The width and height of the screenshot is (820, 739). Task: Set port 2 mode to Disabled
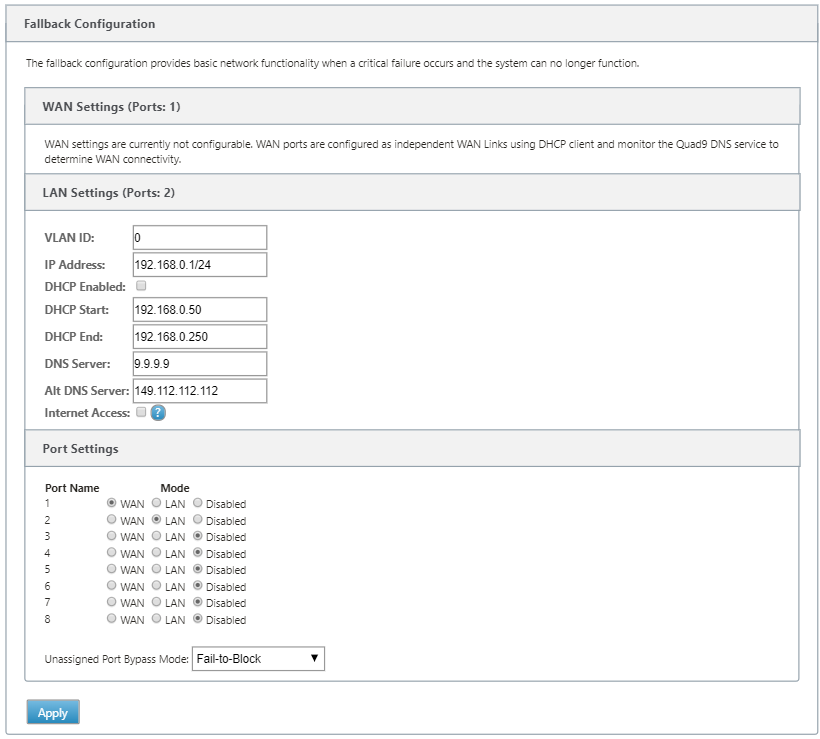[x=198, y=519]
